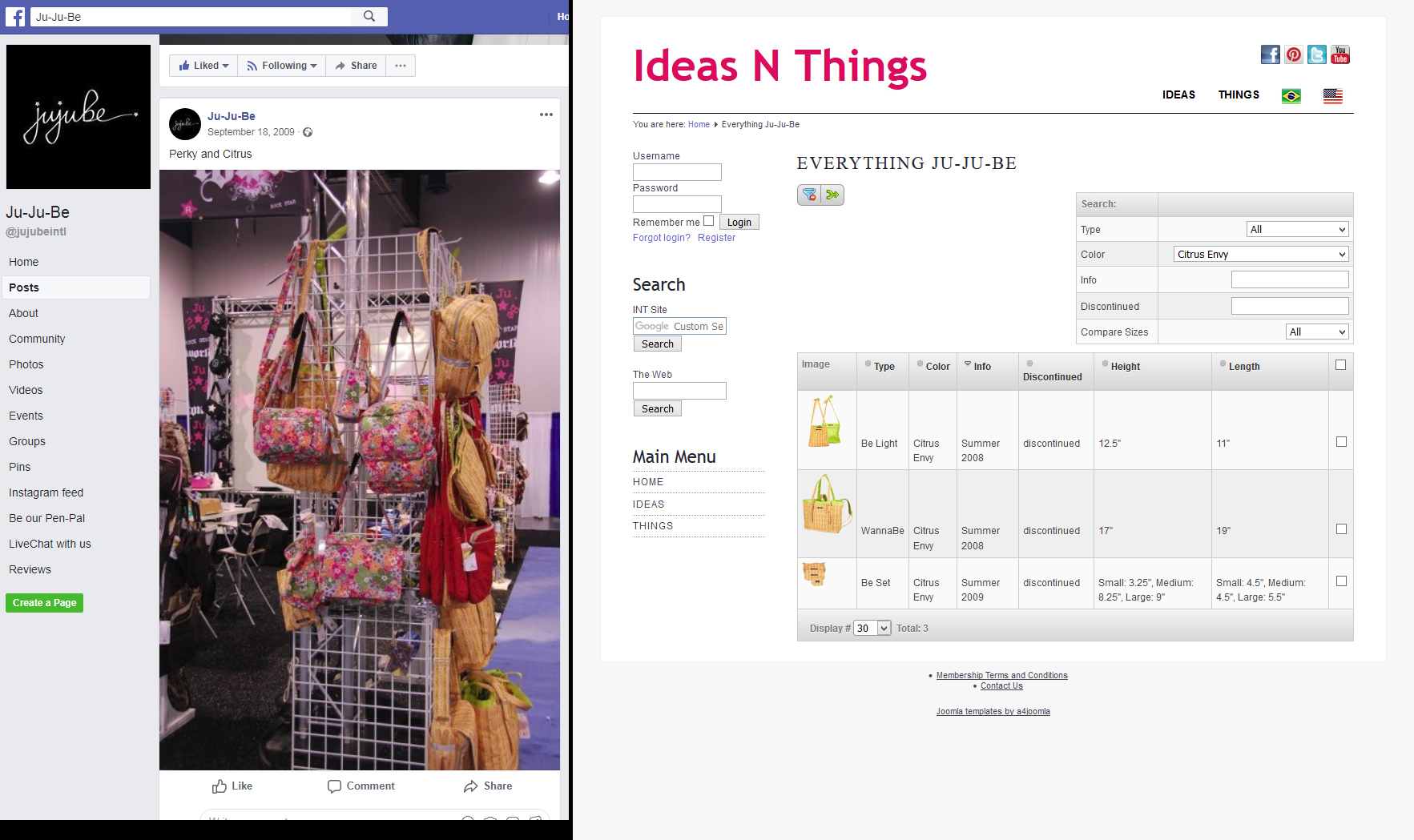
Task: Click the magnifier search icon in Facebook search bar
Action: coord(369,16)
